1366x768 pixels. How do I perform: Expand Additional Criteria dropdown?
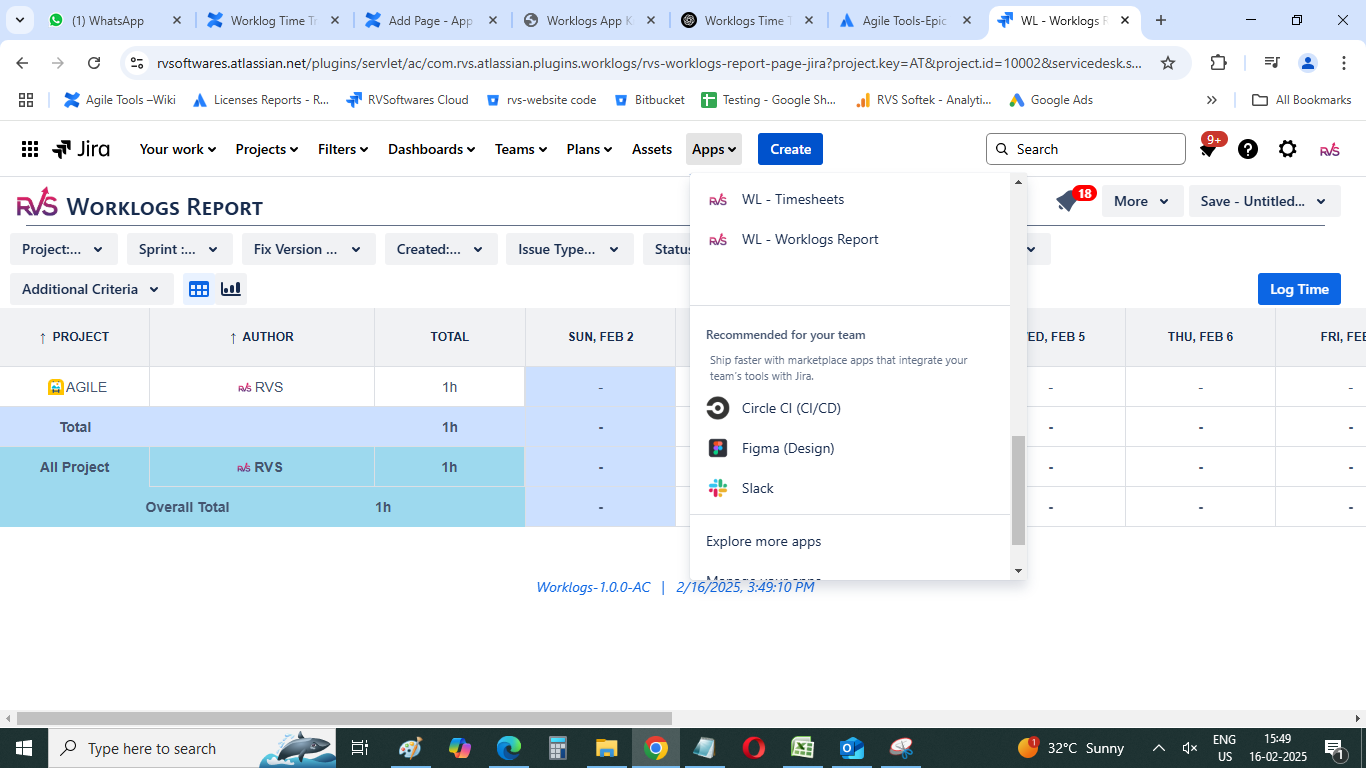tap(92, 289)
